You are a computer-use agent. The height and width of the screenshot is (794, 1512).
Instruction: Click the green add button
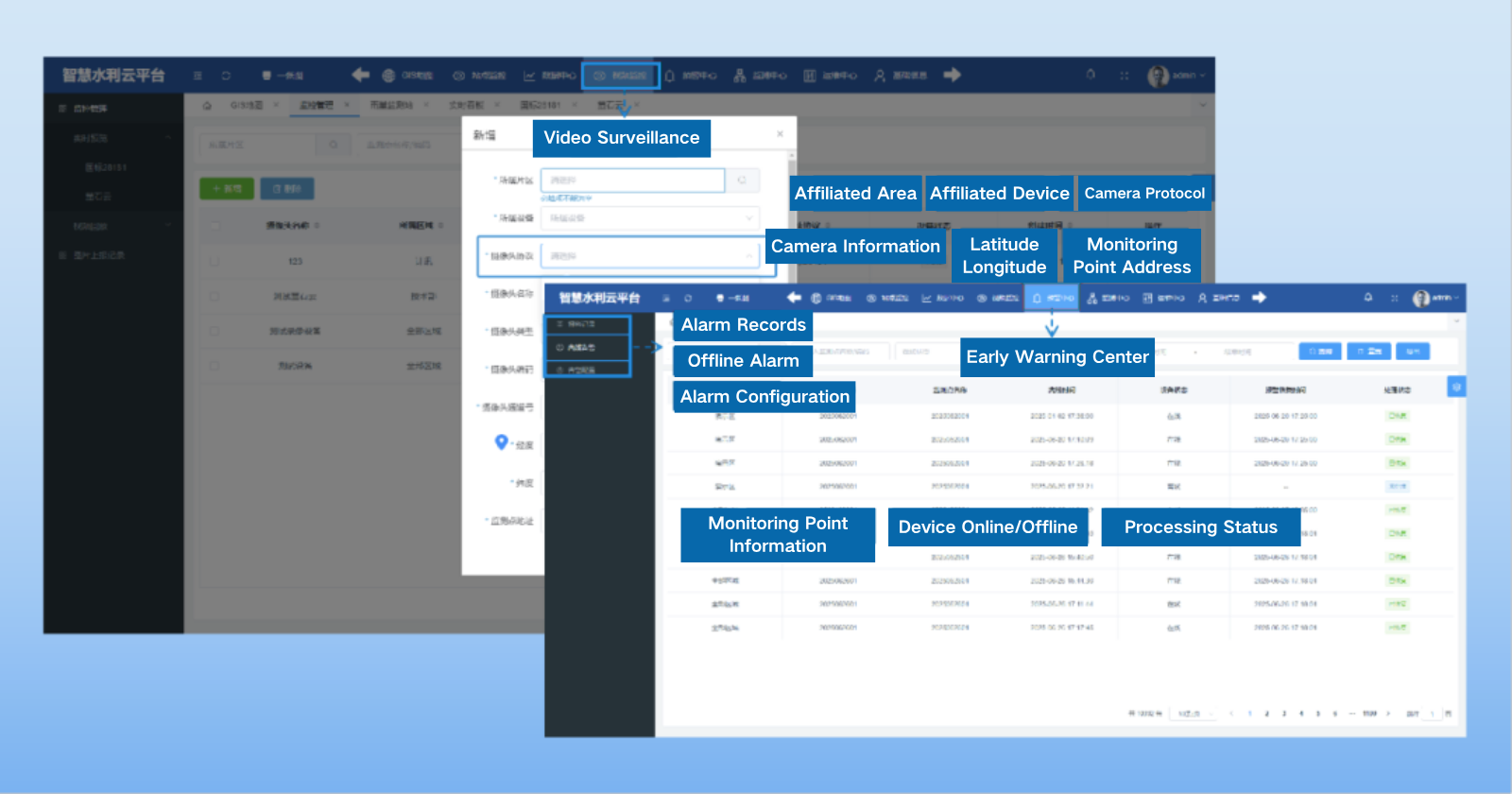point(227,188)
